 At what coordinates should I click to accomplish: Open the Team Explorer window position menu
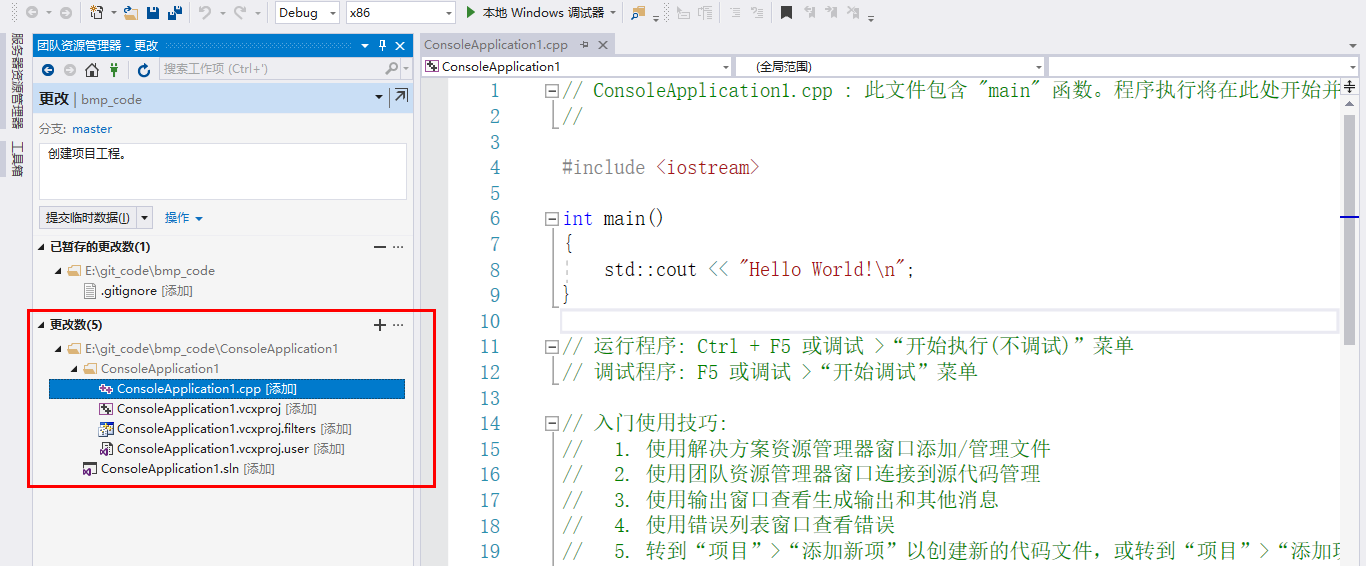point(367,45)
